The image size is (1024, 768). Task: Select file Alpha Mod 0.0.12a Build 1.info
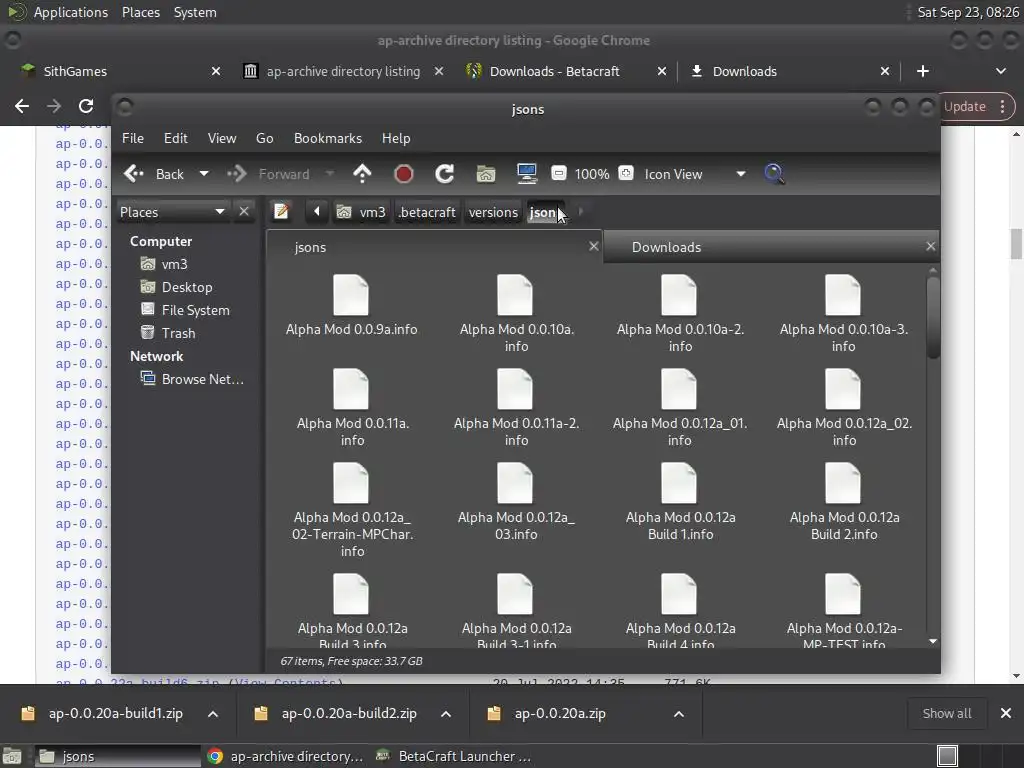coord(680,502)
